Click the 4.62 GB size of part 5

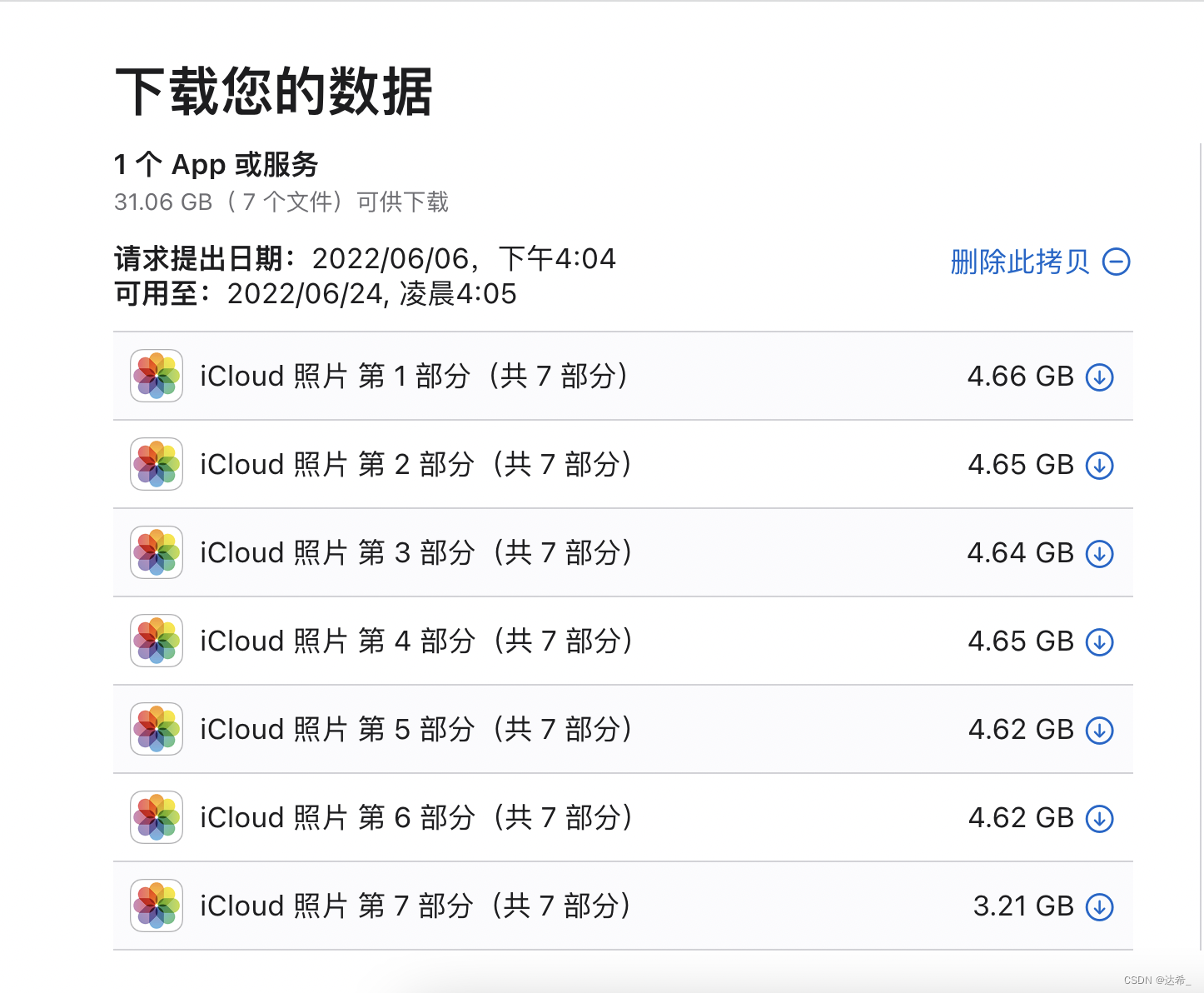[x=1021, y=730]
